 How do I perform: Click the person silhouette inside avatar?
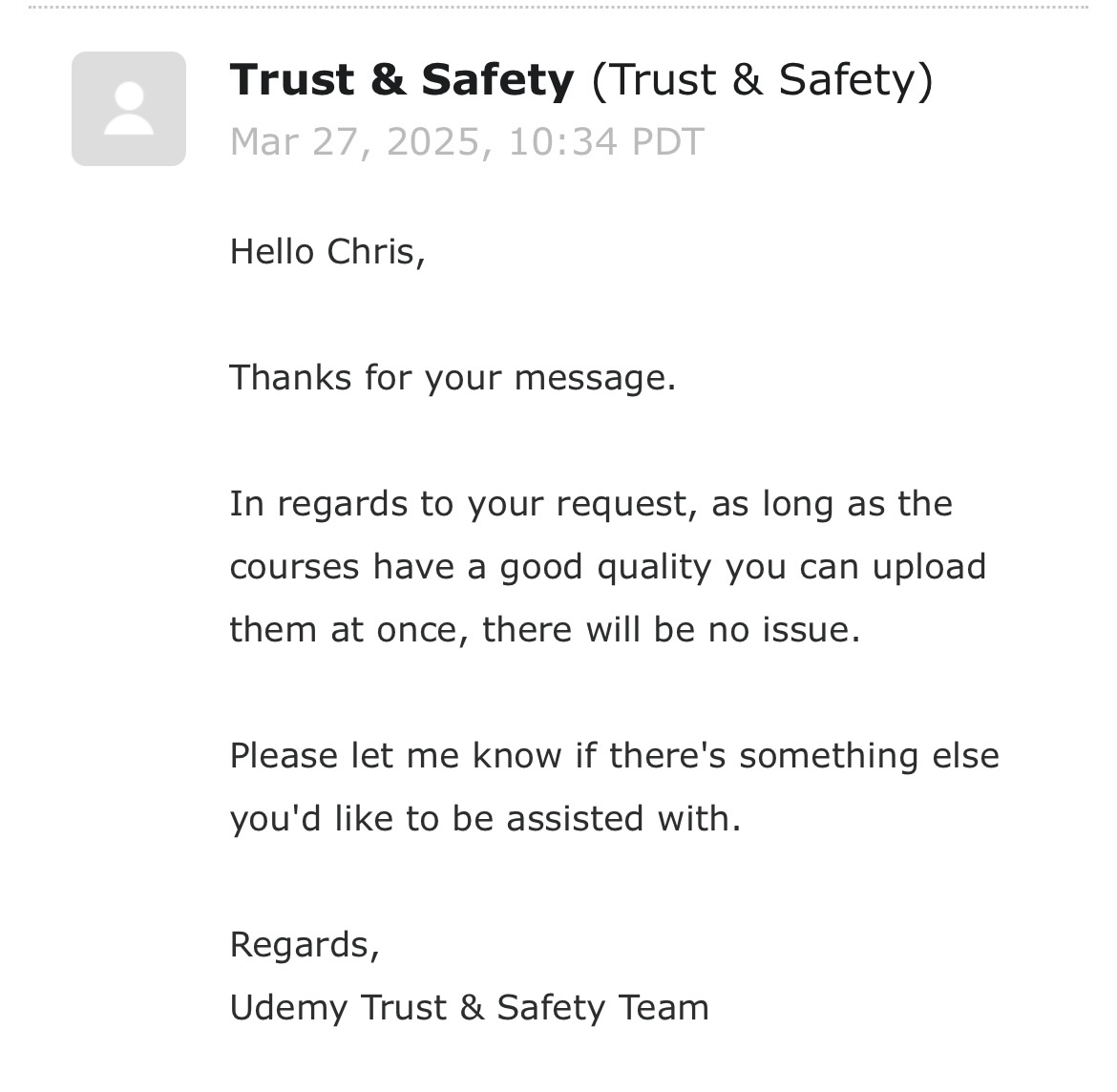tap(129, 108)
